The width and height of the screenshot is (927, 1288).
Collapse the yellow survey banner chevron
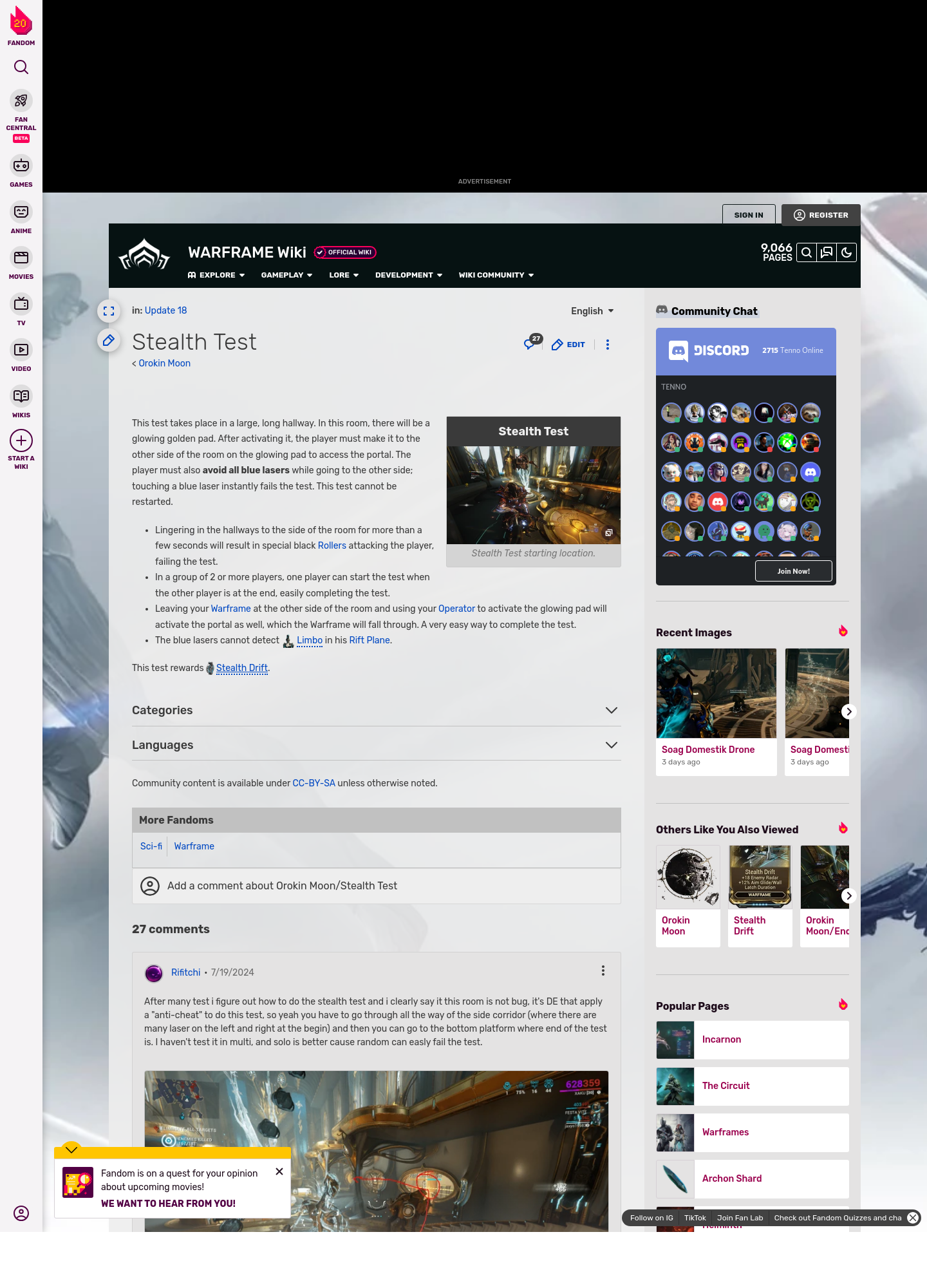(71, 1150)
